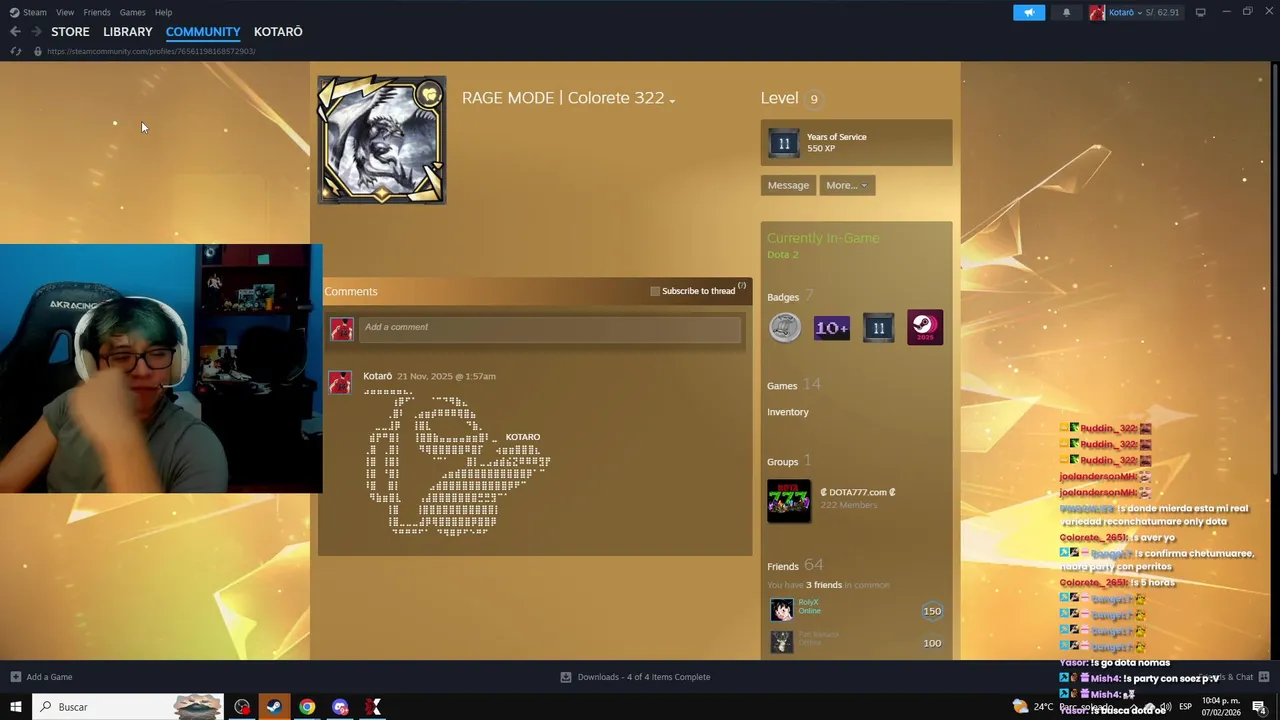Open the Badges link
The height and width of the screenshot is (720, 1280).
point(783,297)
